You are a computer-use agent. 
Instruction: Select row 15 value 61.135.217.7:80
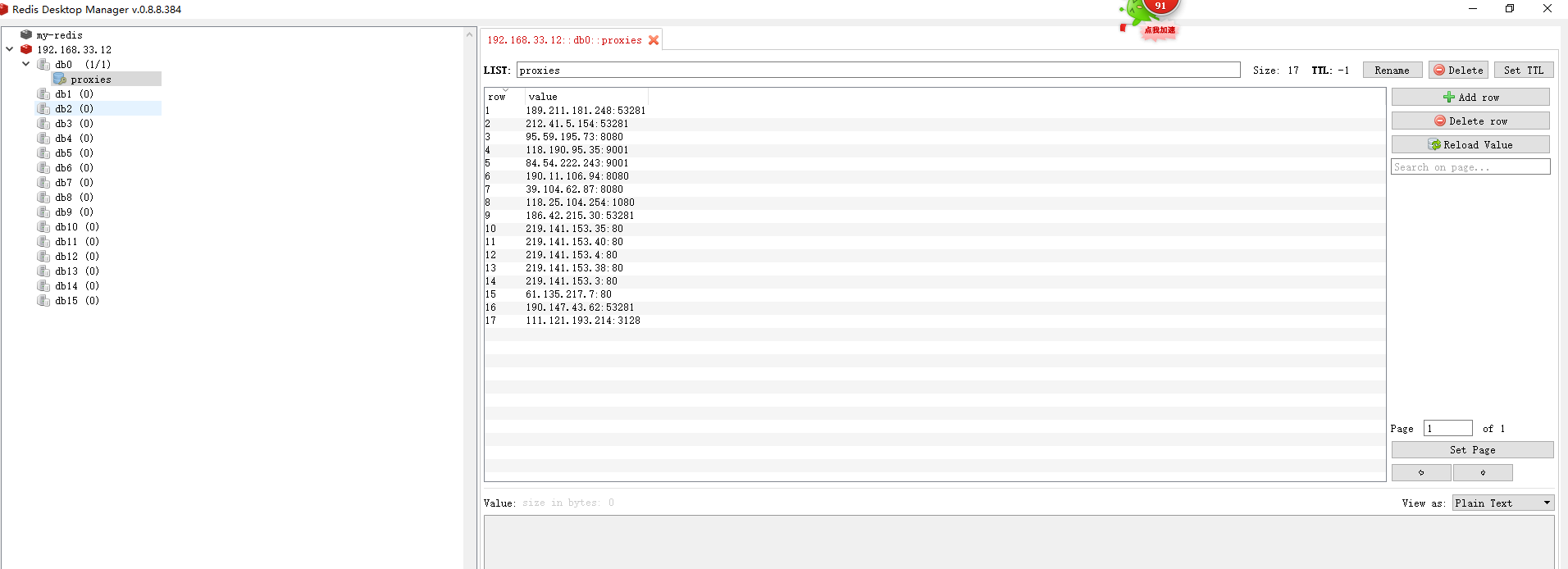tap(568, 294)
